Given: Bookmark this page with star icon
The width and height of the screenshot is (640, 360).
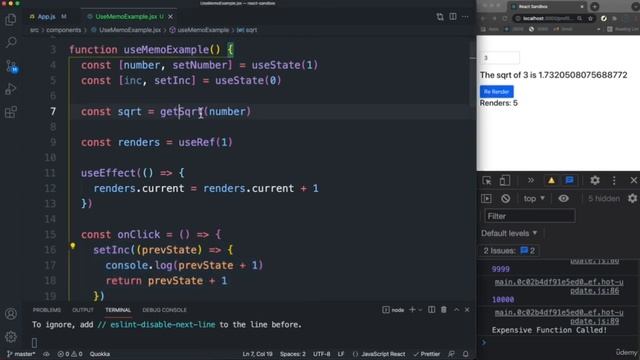Looking at the screenshot, I should pyautogui.click(x=590, y=18).
